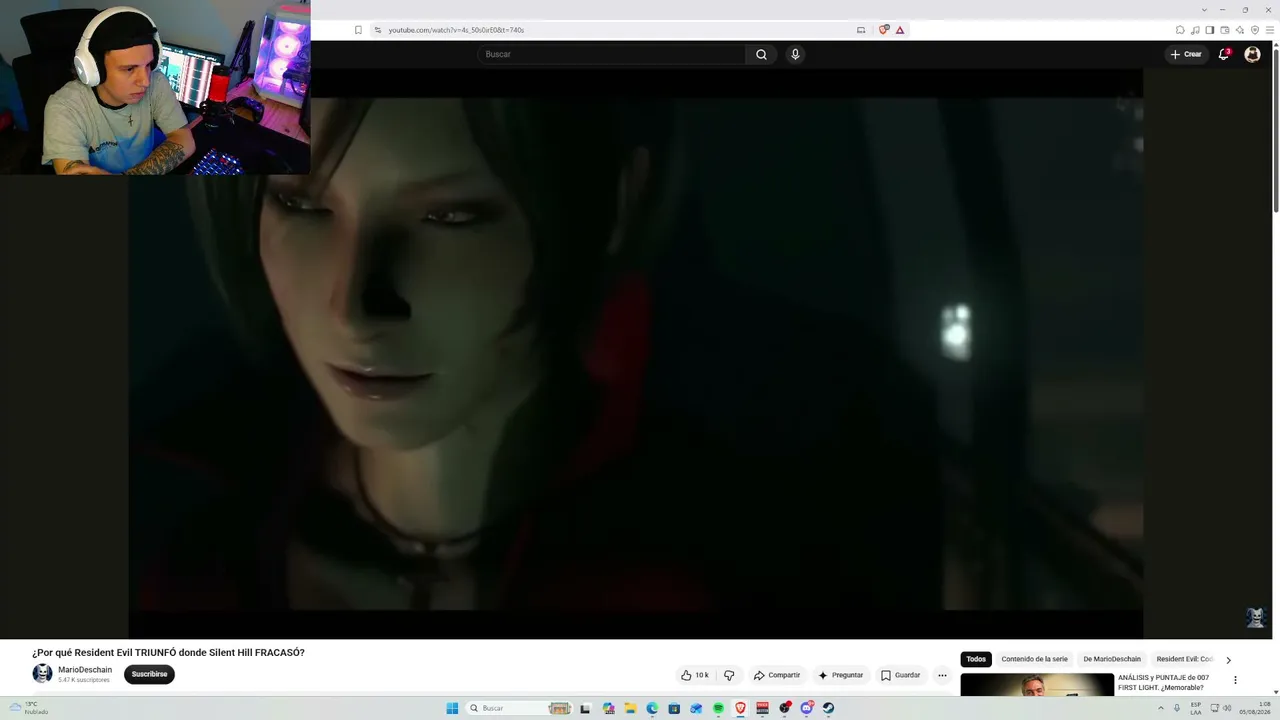Open the browser extensions puzzle icon
The height and width of the screenshot is (720, 1280).
click(1180, 30)
